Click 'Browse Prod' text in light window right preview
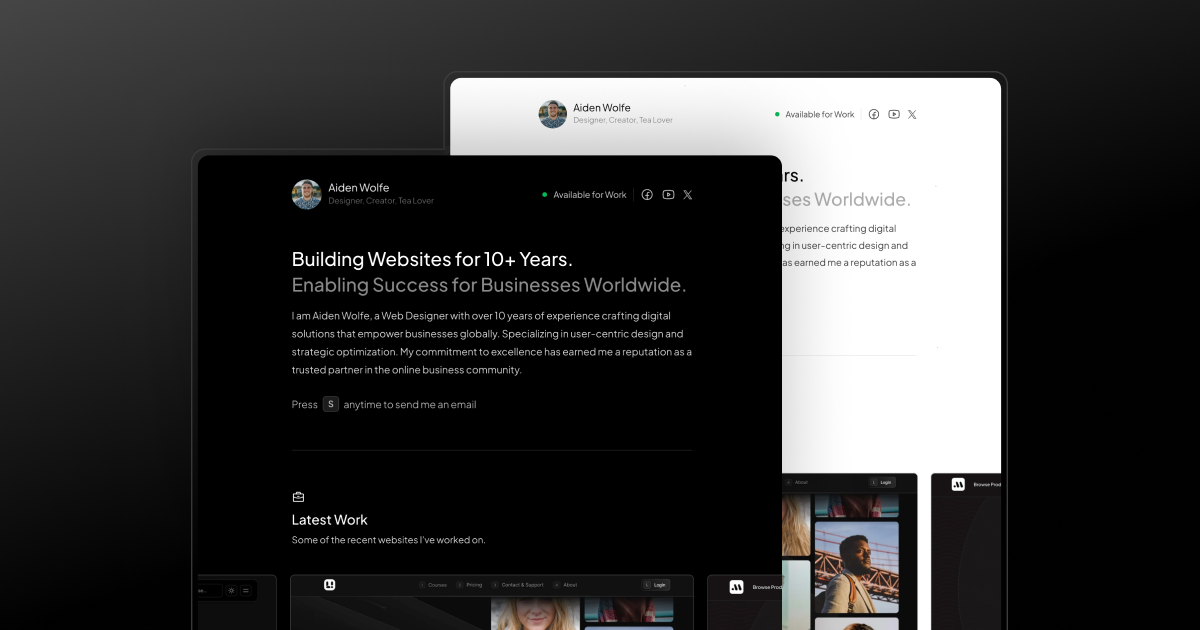The width and height of the screenshot is (1200, 630). [987, 484]
